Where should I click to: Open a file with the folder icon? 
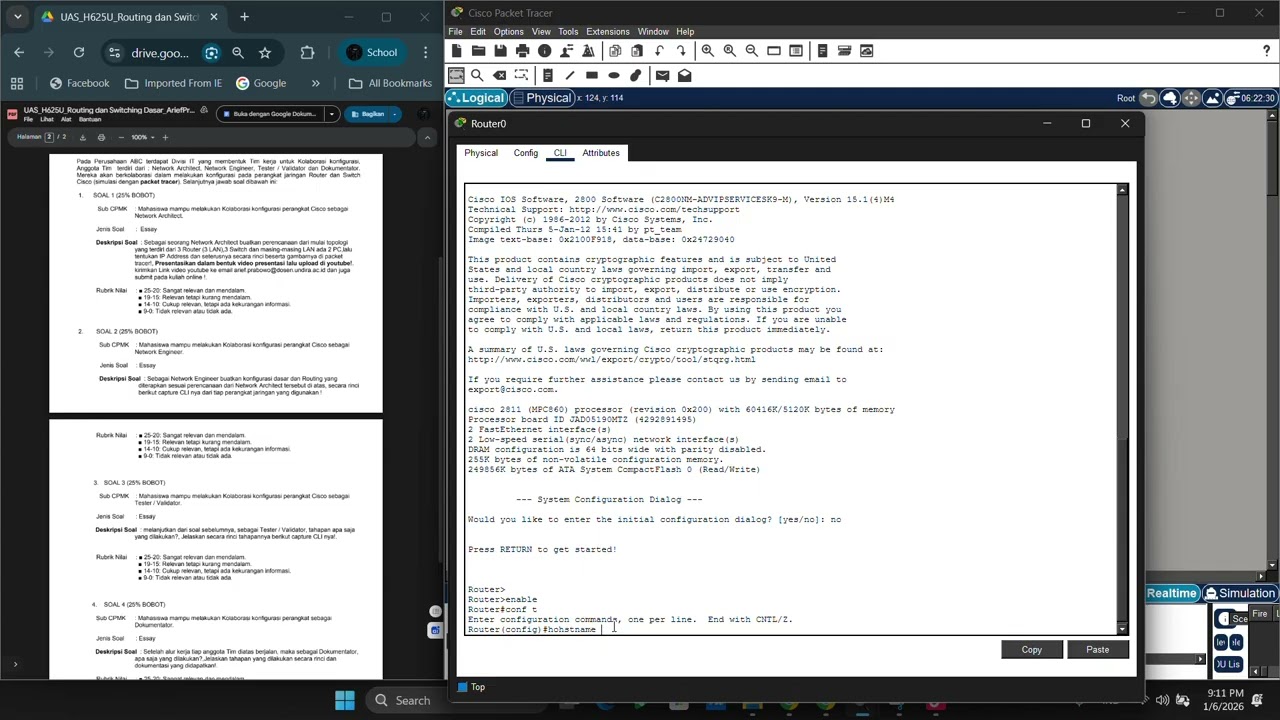(478, 51)
